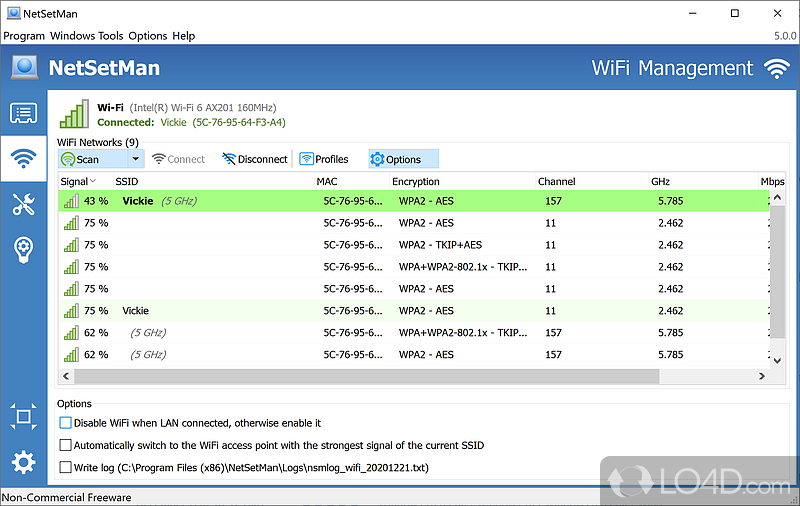
Task: Click the Profiles toolbar button
Action: point(323,159)
